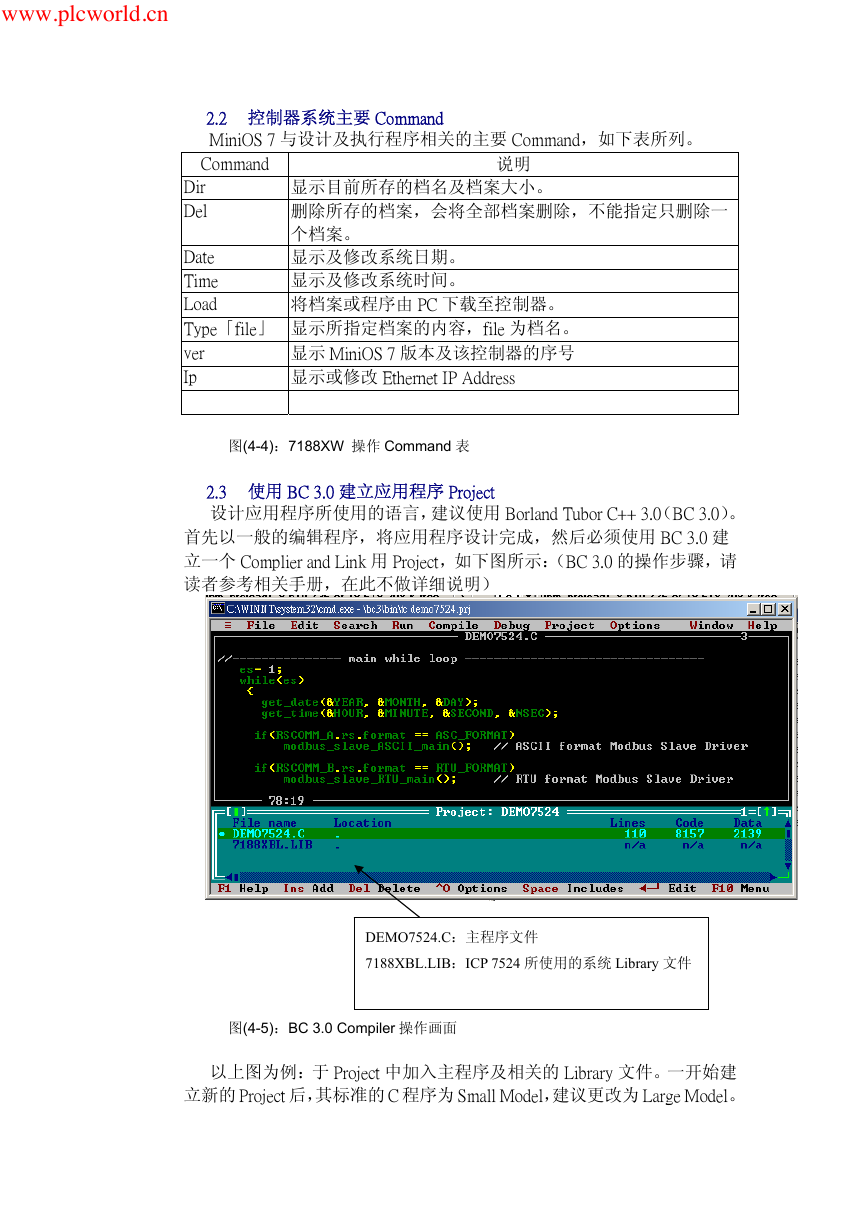Click the Date command table cell
868x1228 pixels.
tap(235, 257)
